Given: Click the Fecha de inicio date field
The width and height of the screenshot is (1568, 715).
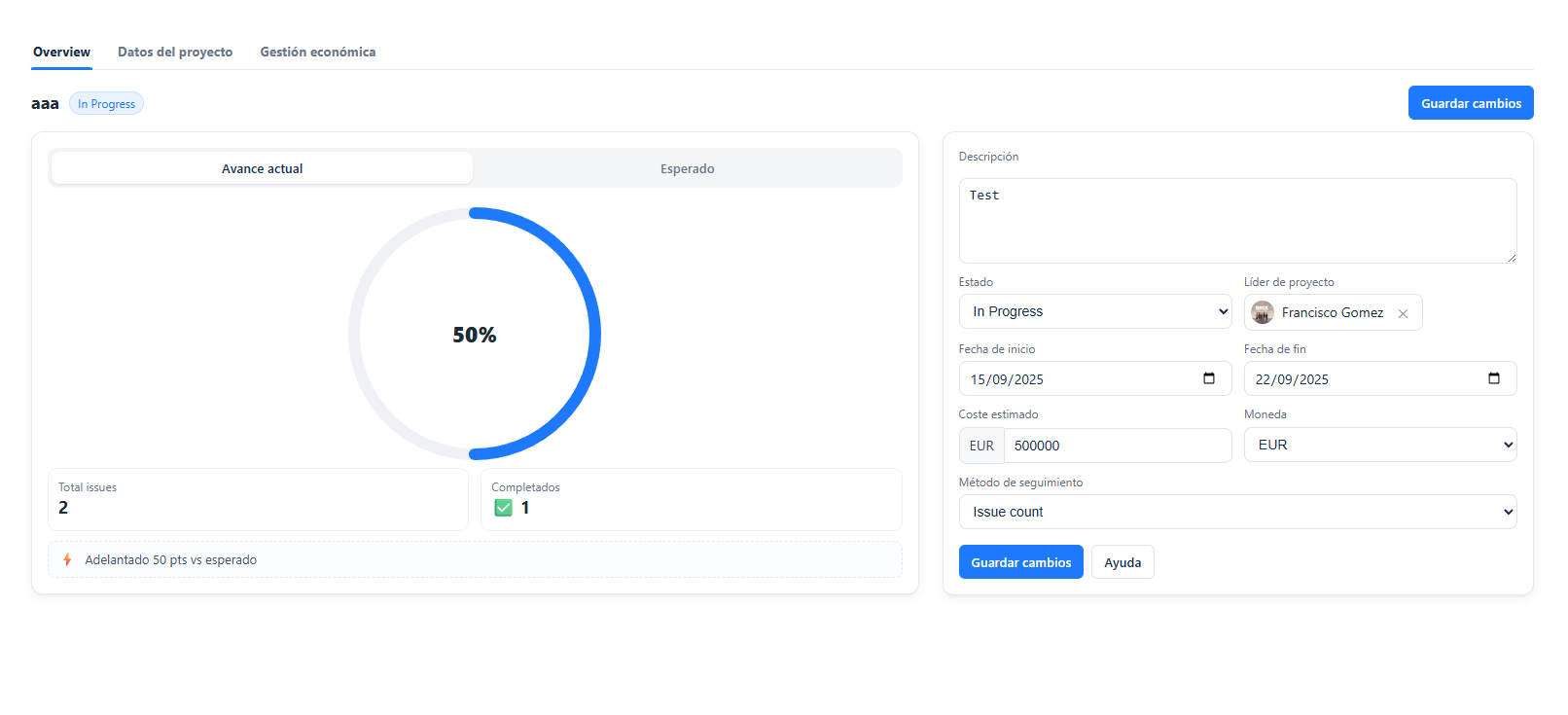Looking at the screenshot, I should pyautogui.click(x=1095, y=378).
